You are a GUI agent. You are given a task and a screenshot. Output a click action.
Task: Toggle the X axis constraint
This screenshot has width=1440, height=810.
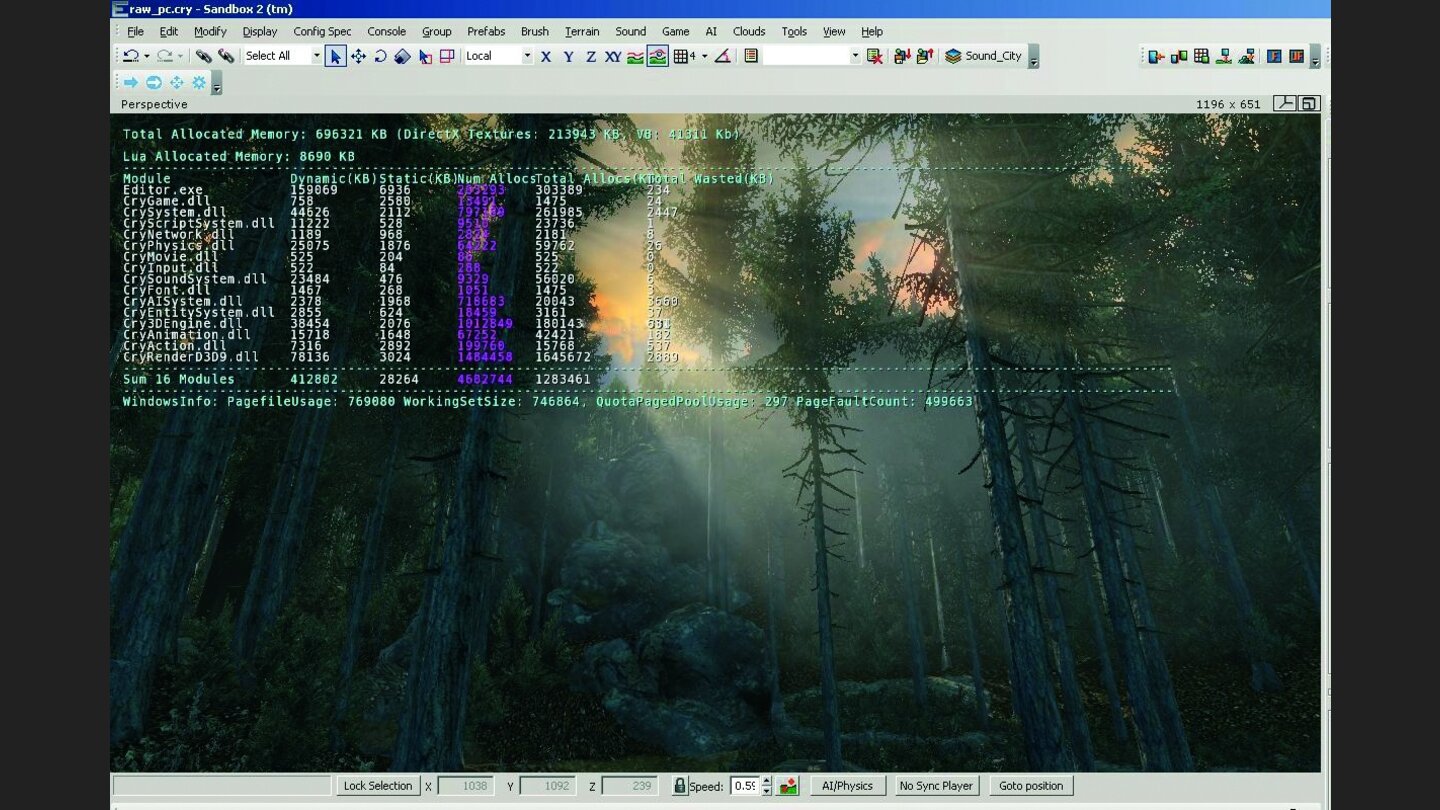click(546, 56)
